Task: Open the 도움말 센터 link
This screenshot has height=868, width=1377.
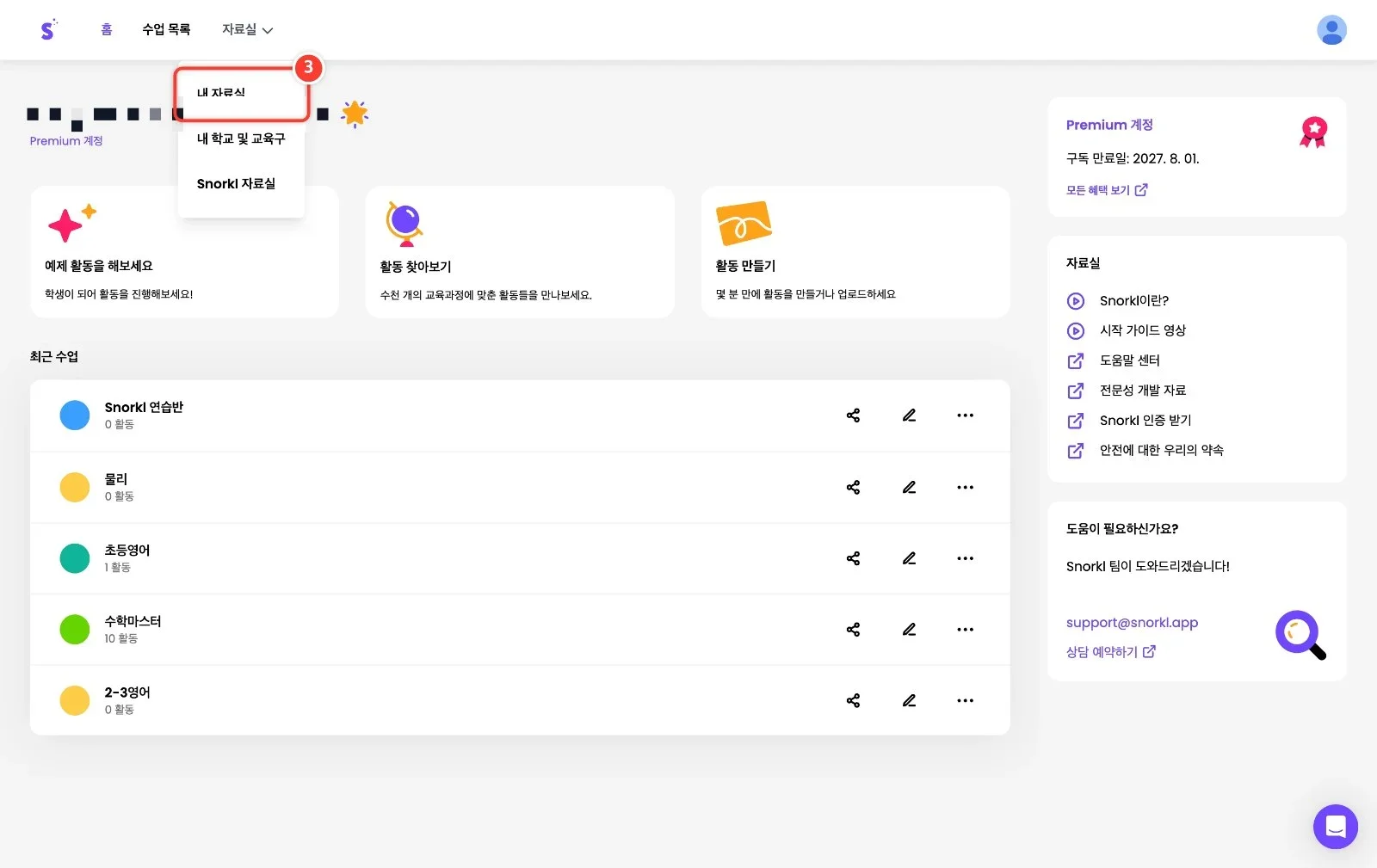Action: pyautogui.click(x=1114, y=360)
